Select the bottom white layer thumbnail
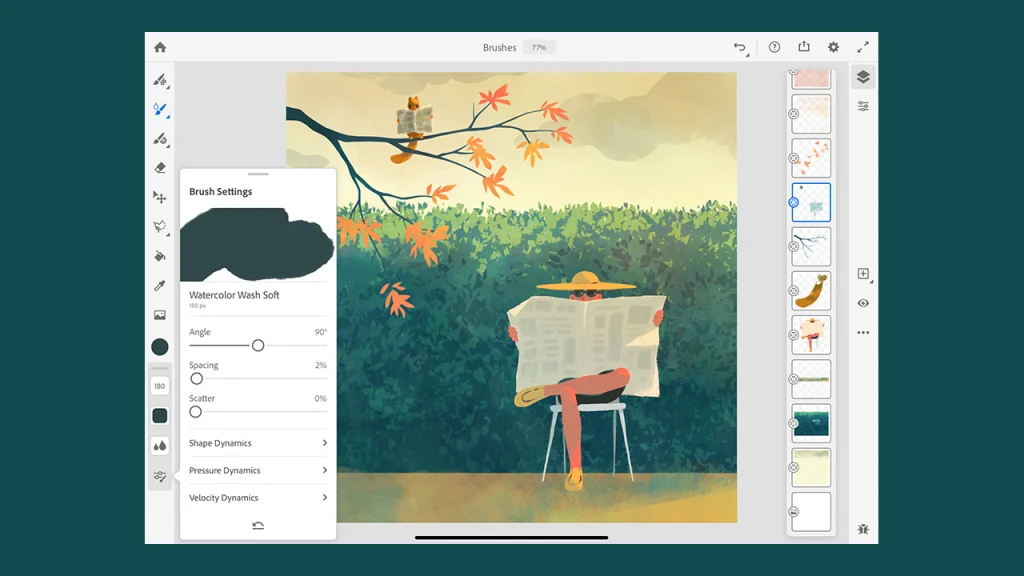This screenshot has width=1024, height=576. click(811, 512)
